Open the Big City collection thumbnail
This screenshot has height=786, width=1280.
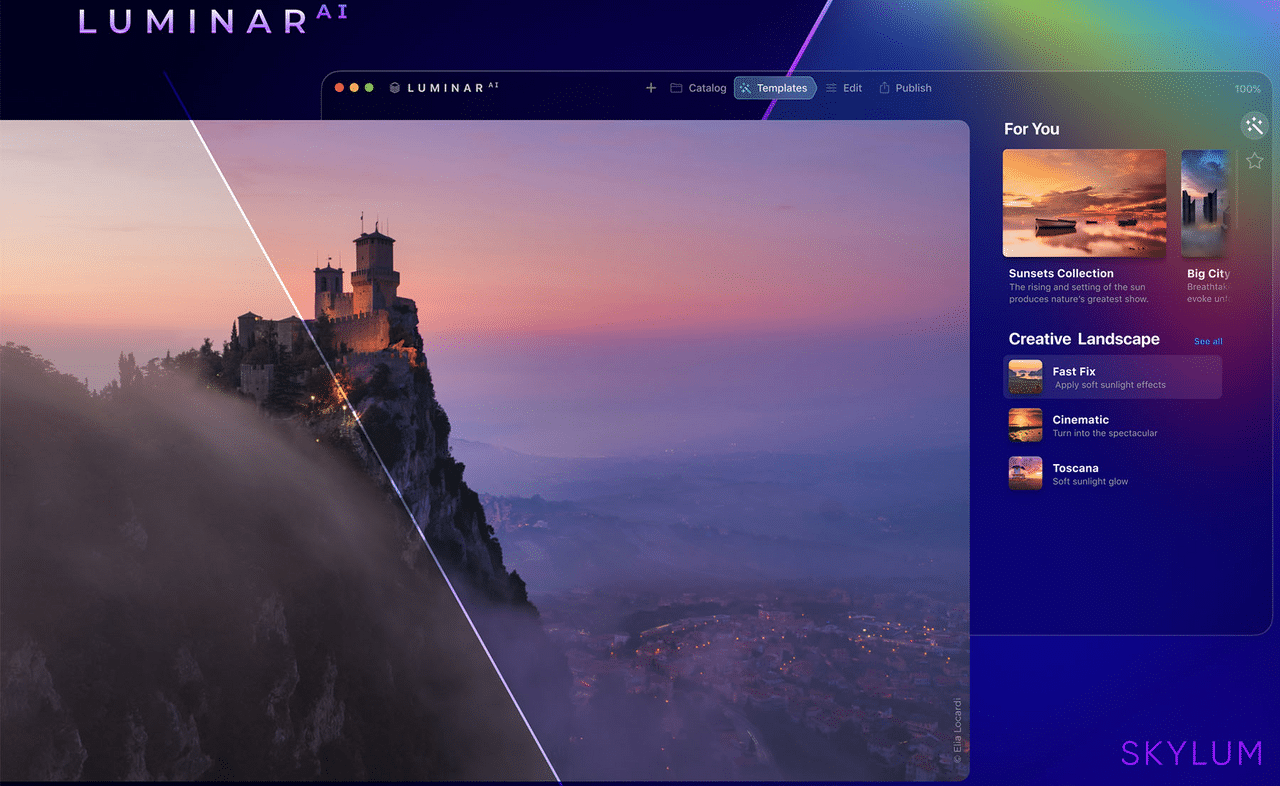(x=1204, y=203)
